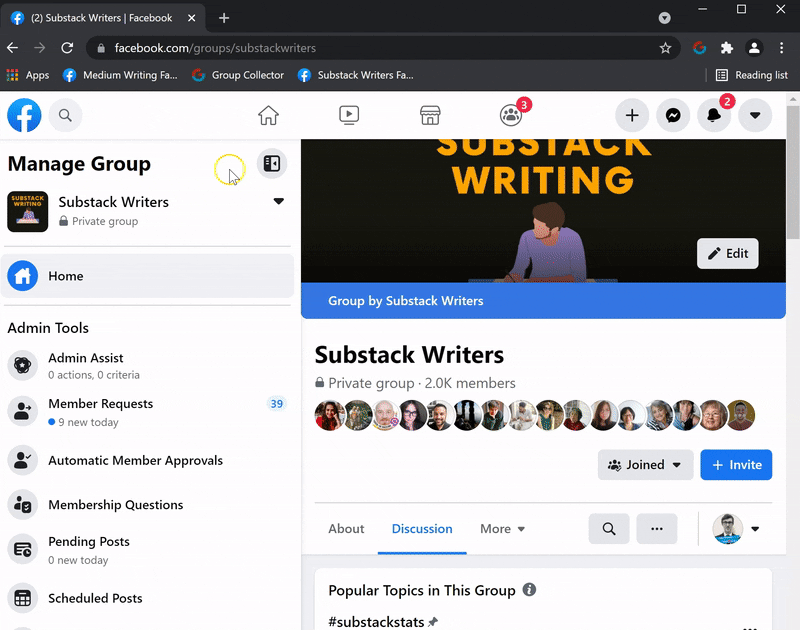Click the 39 member requests badge
The width and height of the screenshot is (800, 630).
tap(277, 404)
